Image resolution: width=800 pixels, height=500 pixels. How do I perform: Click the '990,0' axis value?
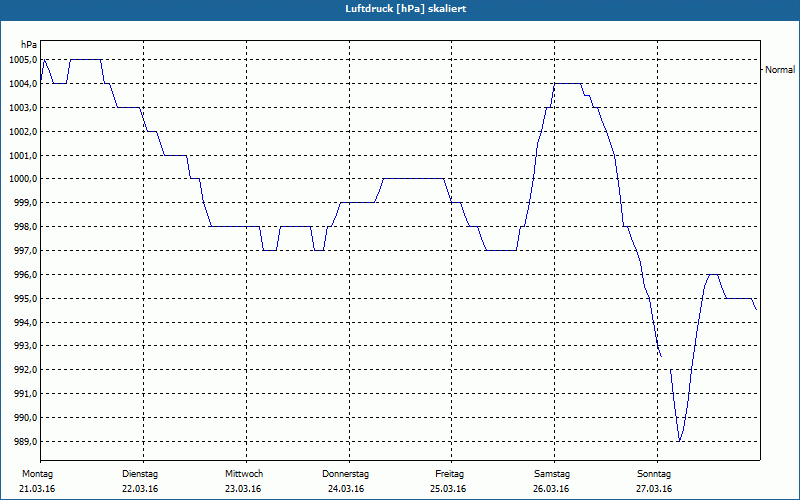(x=25, y=418)
